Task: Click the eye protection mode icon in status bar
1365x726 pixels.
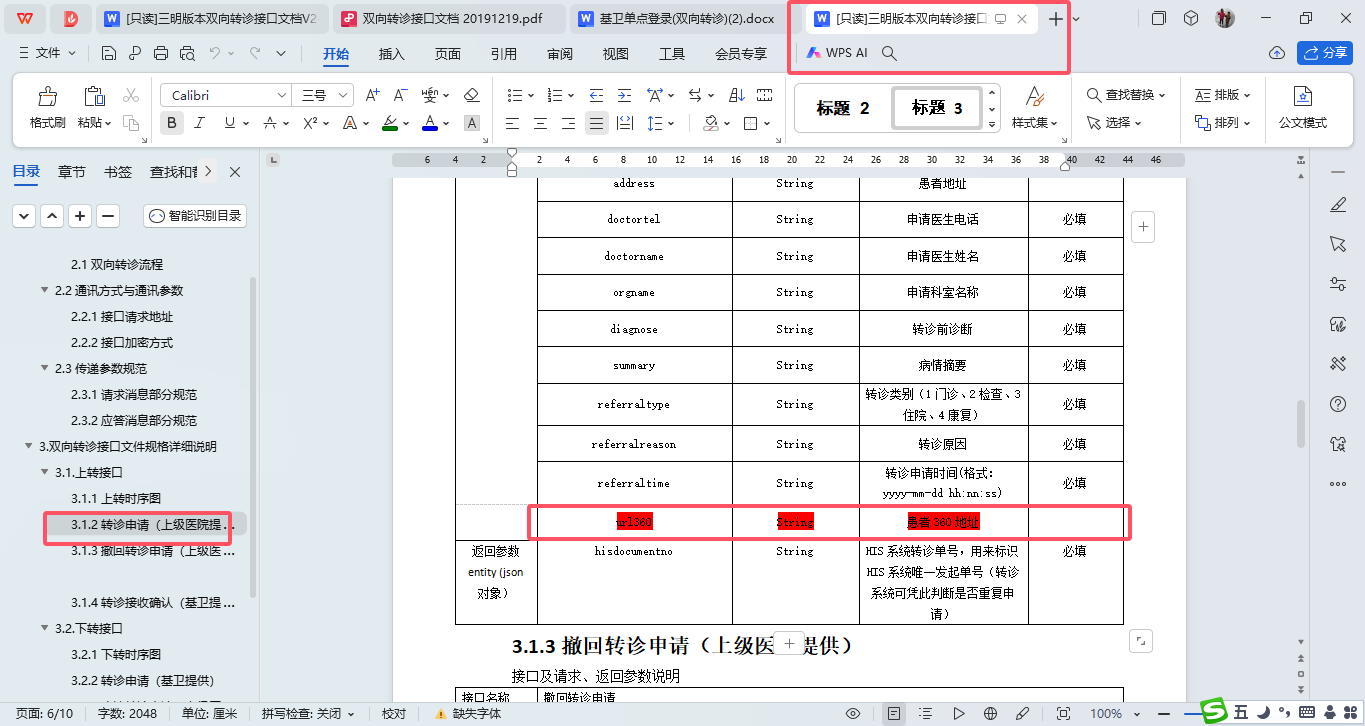Action: pos(853,713)
